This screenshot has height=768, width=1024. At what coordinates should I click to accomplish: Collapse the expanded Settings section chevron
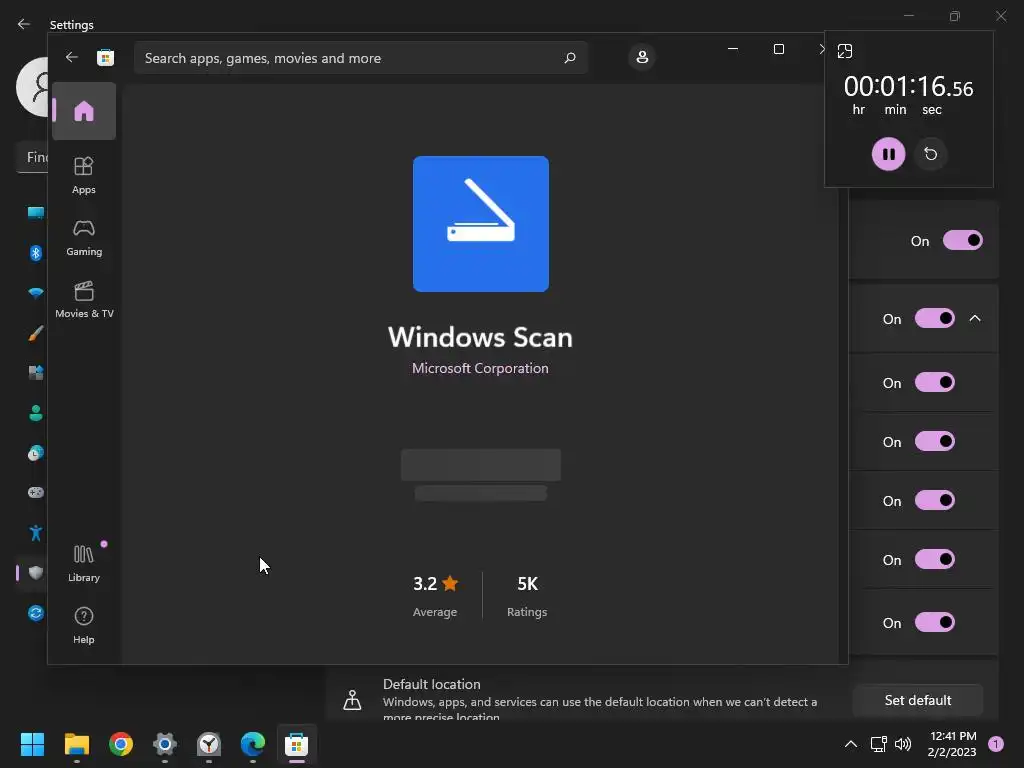[x=975, y=319]
